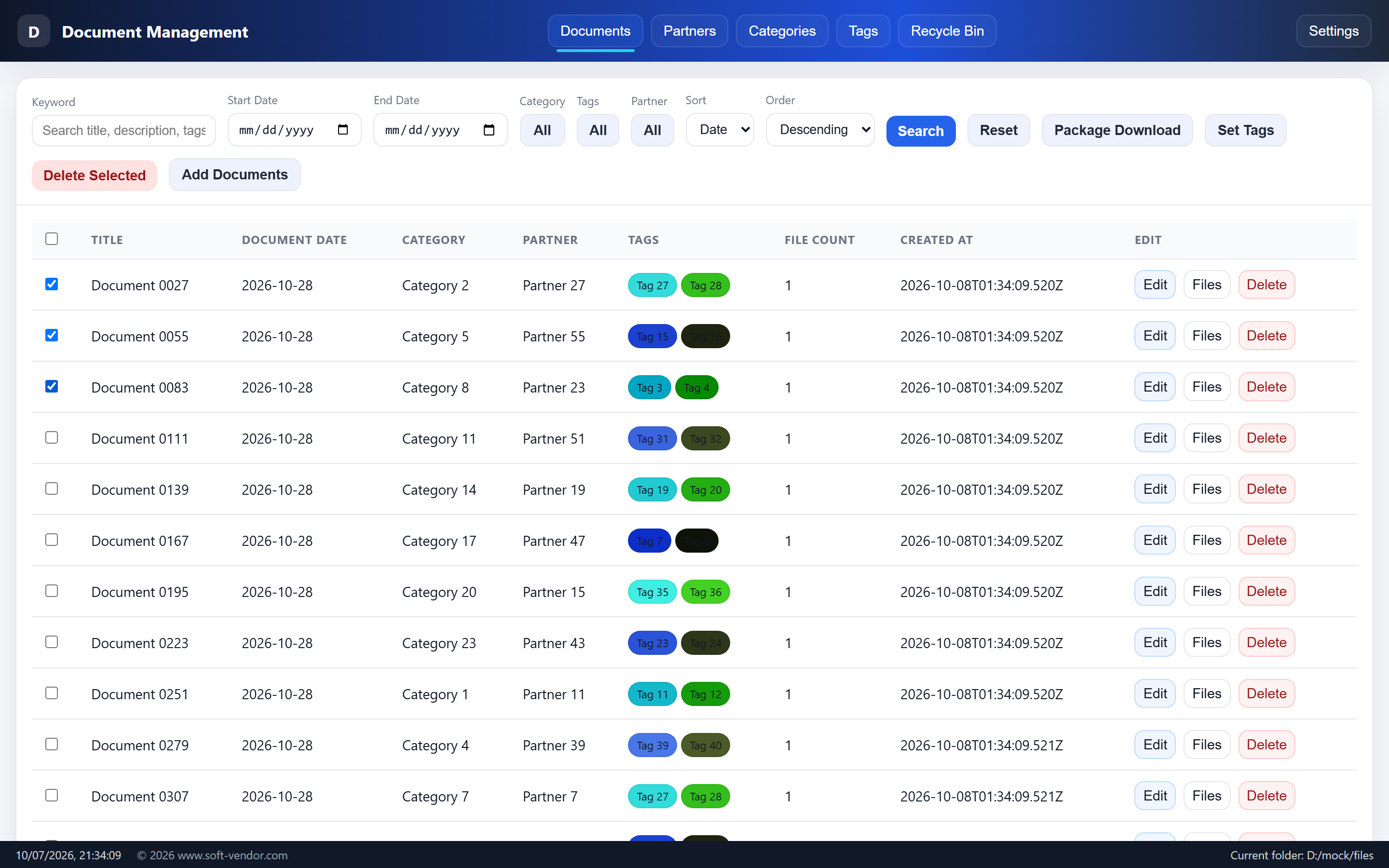Open the Category filter All selector

[543, 130]
